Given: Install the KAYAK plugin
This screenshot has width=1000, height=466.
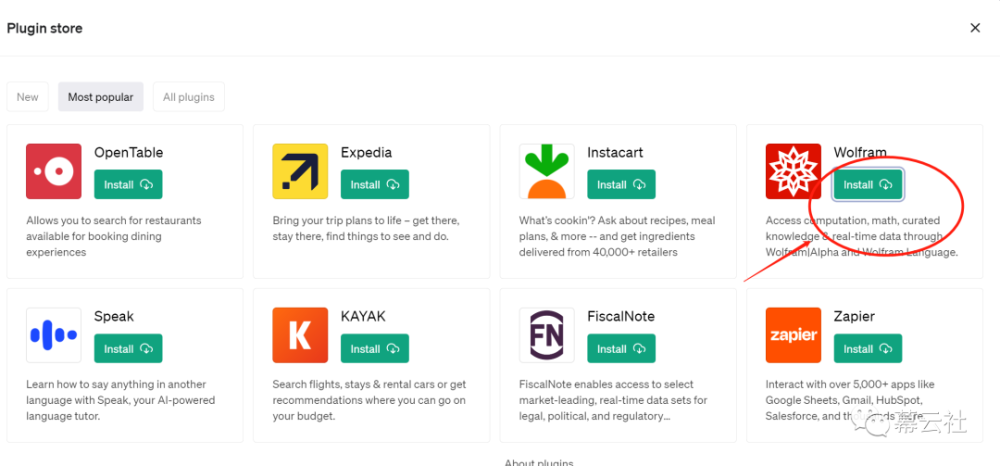Looking at the screenshot, I should click(x=375, y=349).
